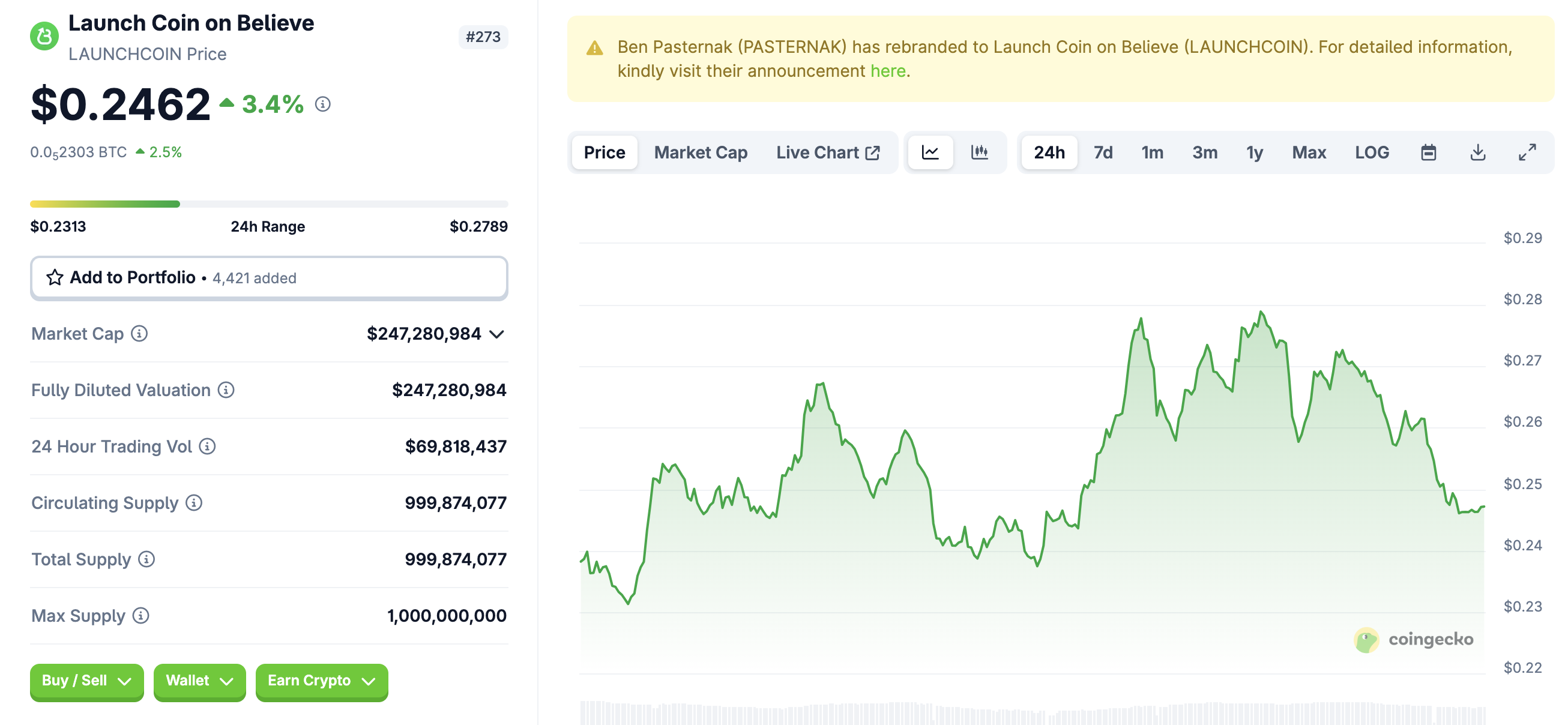Select the line chart view icon

(x=930, y=152)
